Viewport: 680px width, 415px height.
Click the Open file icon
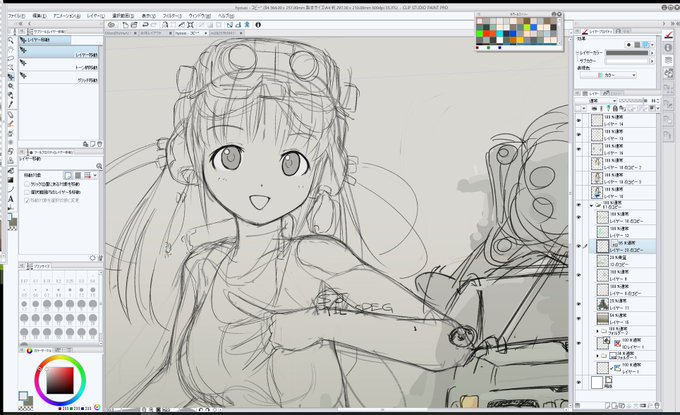(x=134, y=25)
